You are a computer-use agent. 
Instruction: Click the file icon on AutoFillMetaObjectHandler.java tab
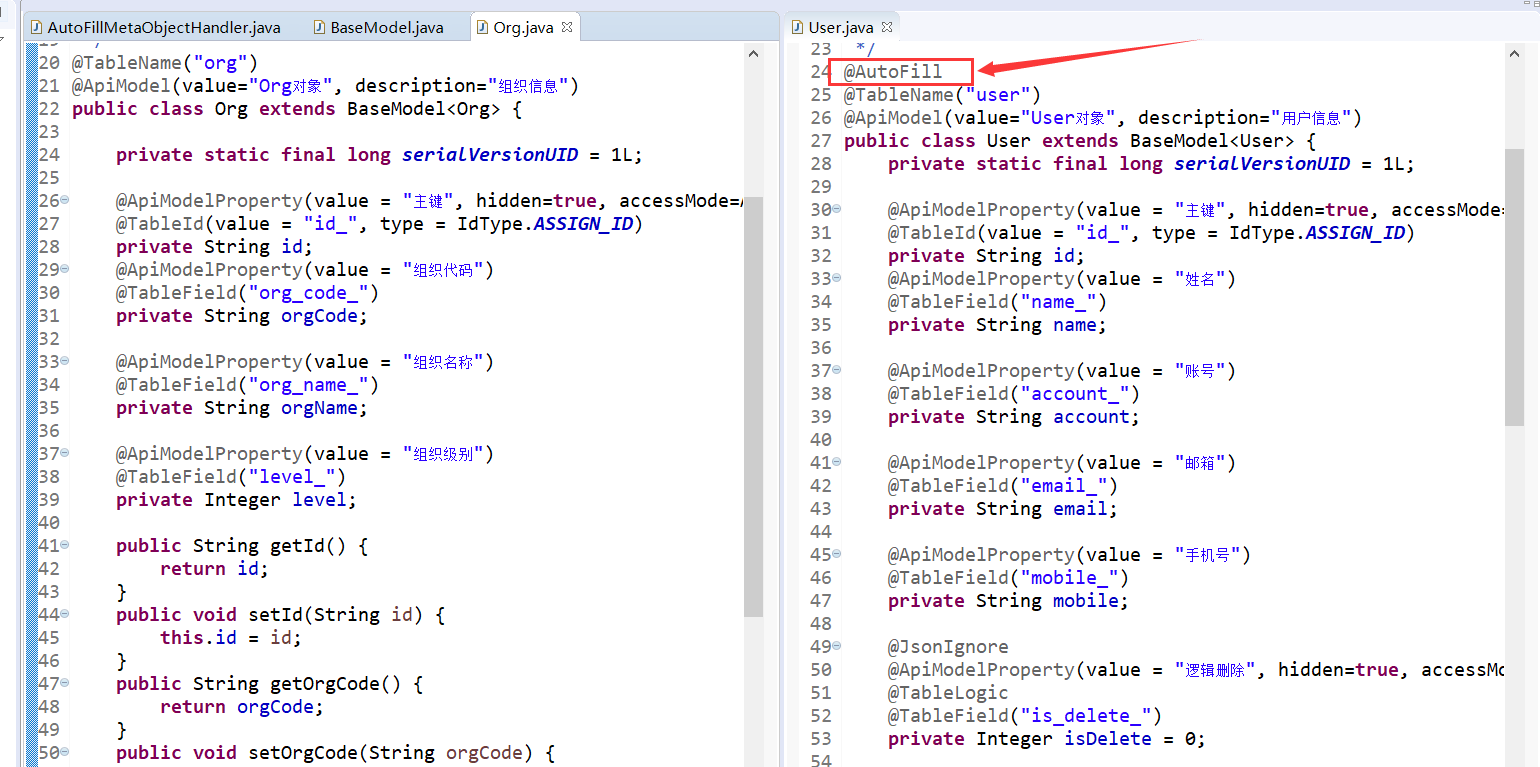[x=37, y=27]
